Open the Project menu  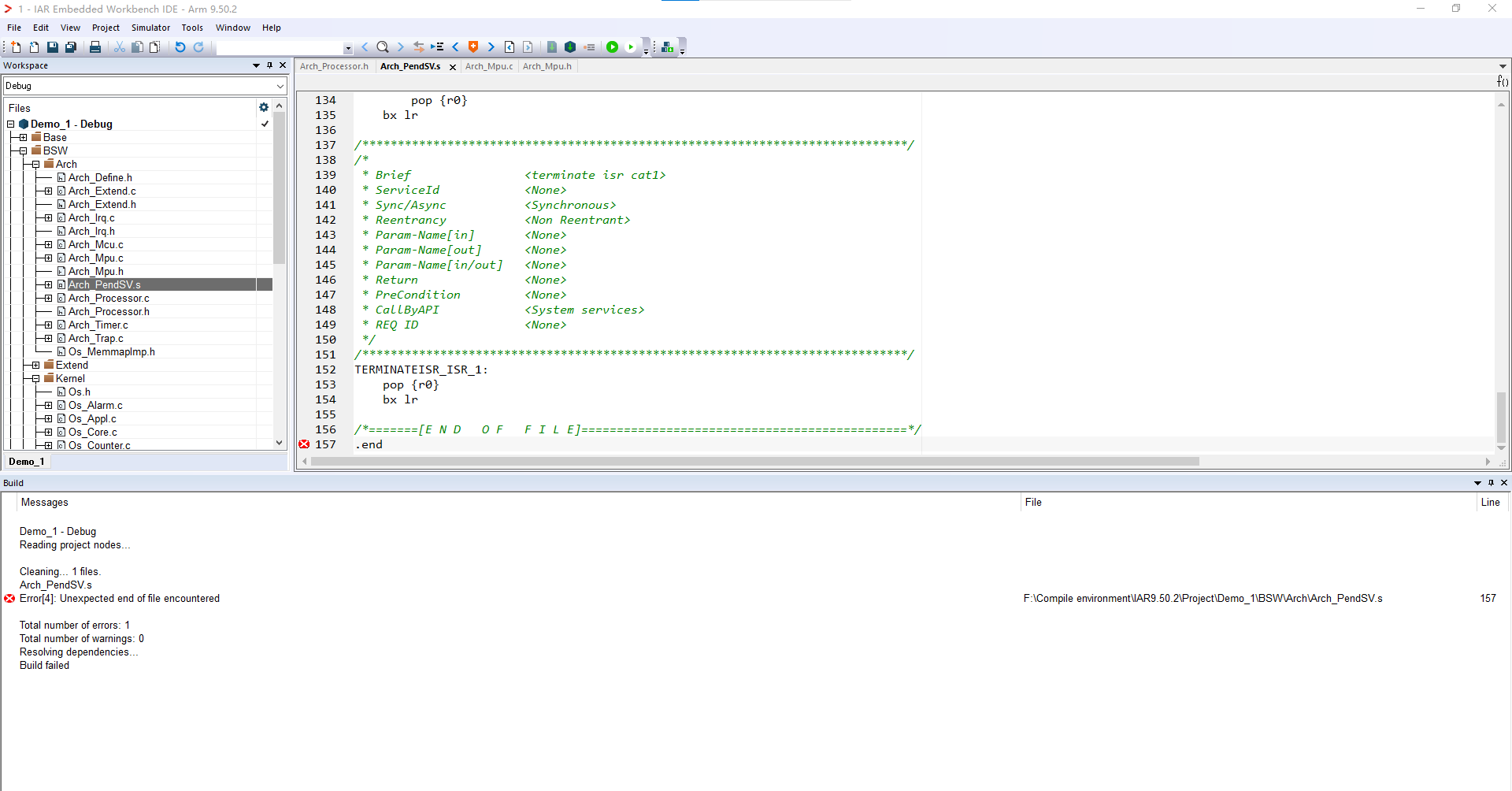pos(106,28)
